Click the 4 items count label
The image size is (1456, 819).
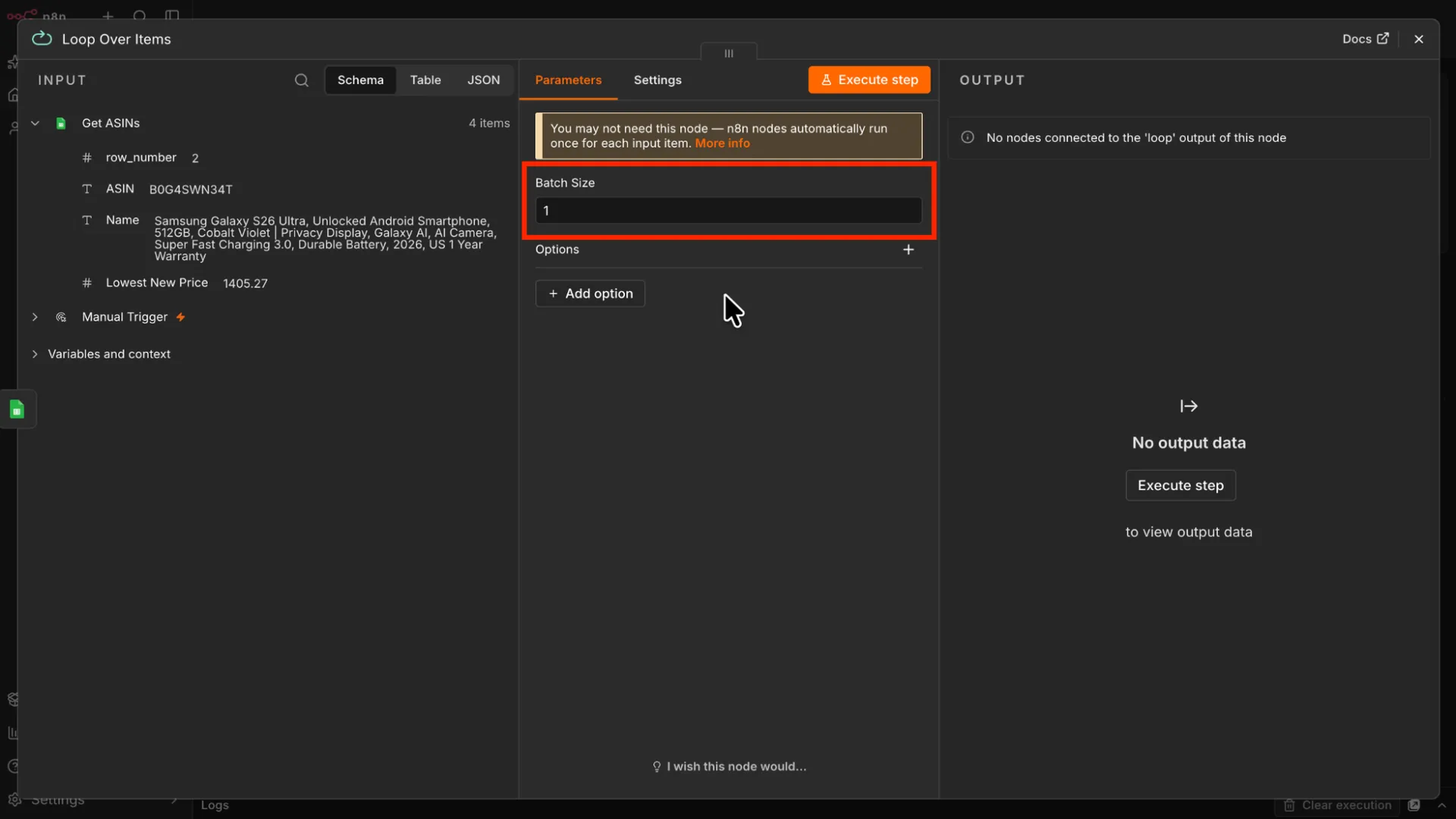(489, 123)
